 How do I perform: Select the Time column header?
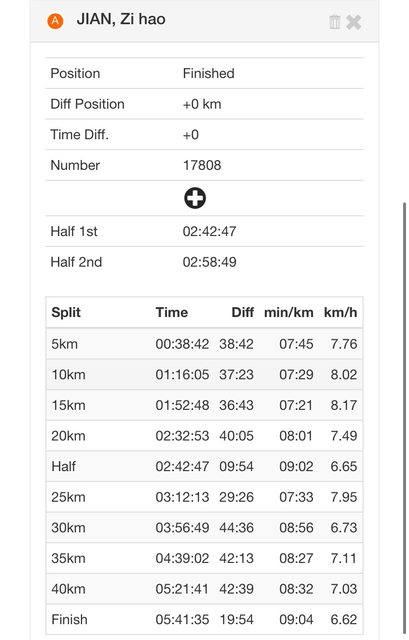[x=171, y=312]
